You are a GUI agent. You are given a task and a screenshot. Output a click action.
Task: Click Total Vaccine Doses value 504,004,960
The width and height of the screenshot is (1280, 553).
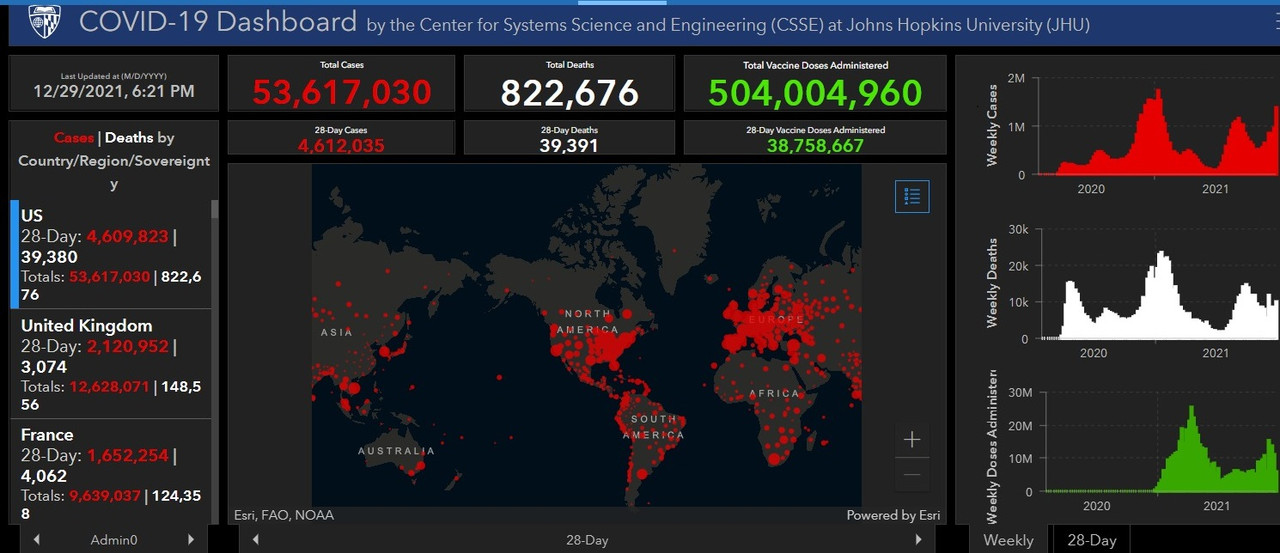(815, 93)
